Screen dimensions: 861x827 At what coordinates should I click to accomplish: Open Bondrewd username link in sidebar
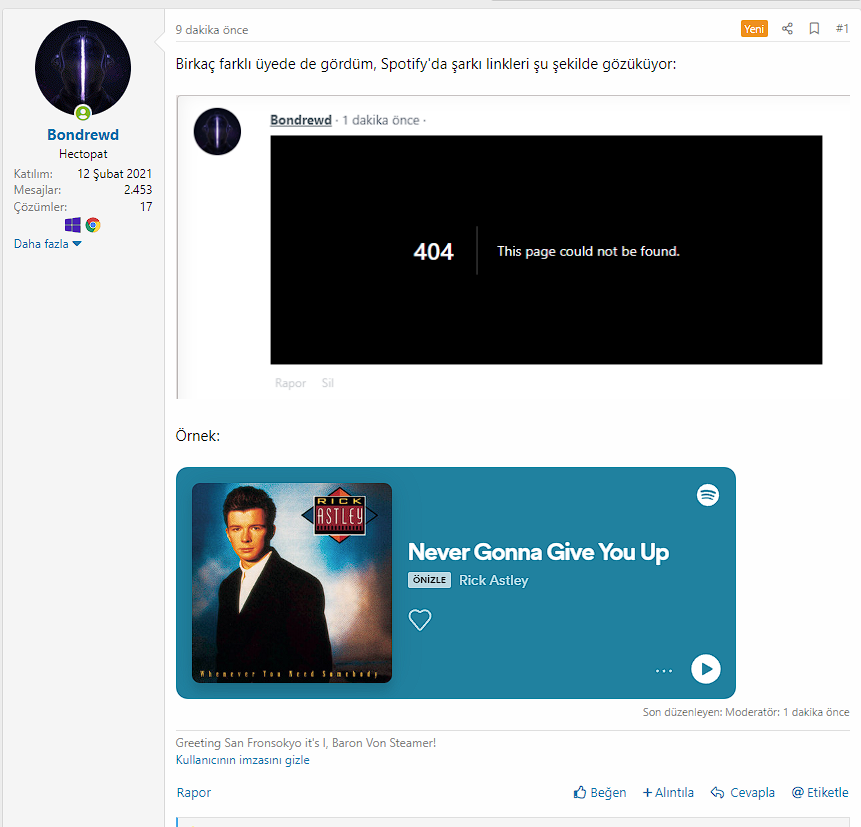pyautogui.click(x=83, y=135)
